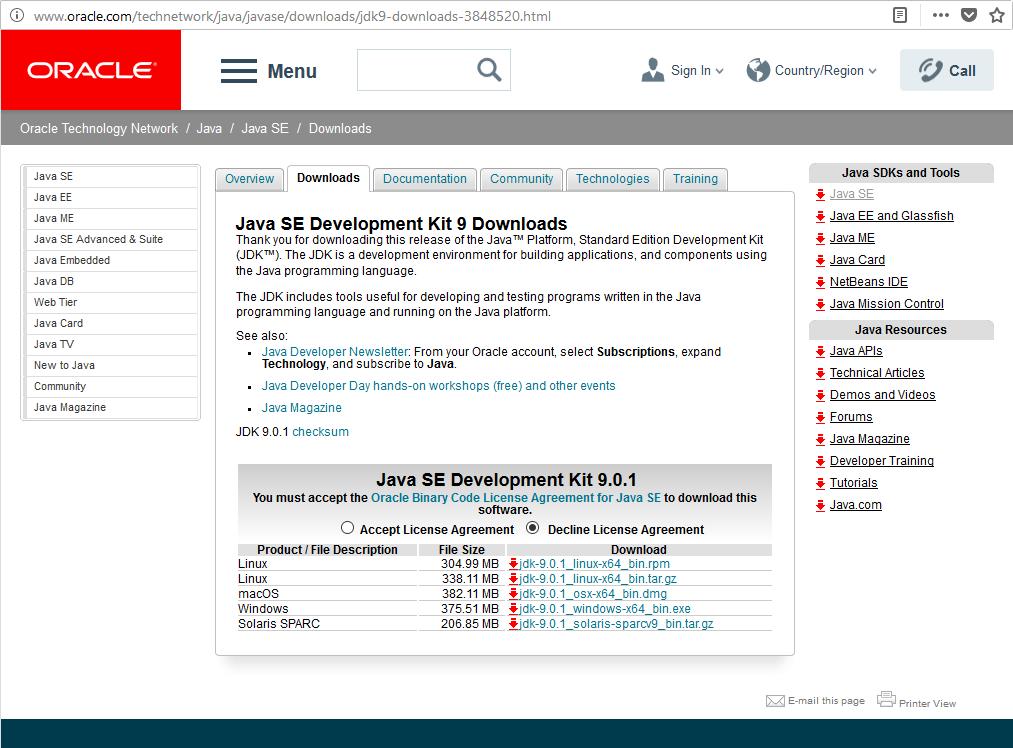The image size is (1013, 748).
Task: Go to the Community tab
Action: (x=521, y=179)
